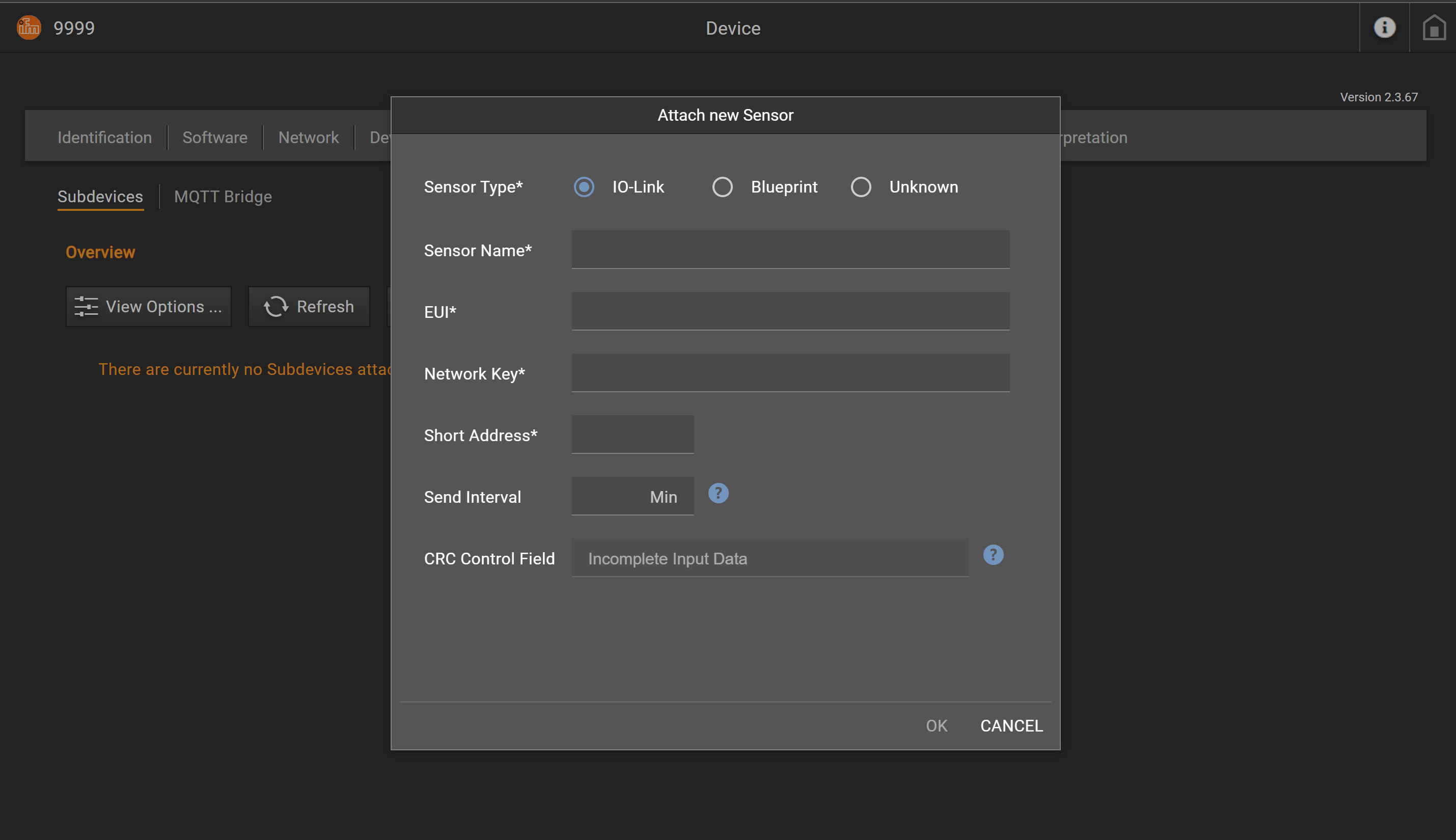
Task: Switch to Subdevices sub-tab
Action: (x=100, y=197)
